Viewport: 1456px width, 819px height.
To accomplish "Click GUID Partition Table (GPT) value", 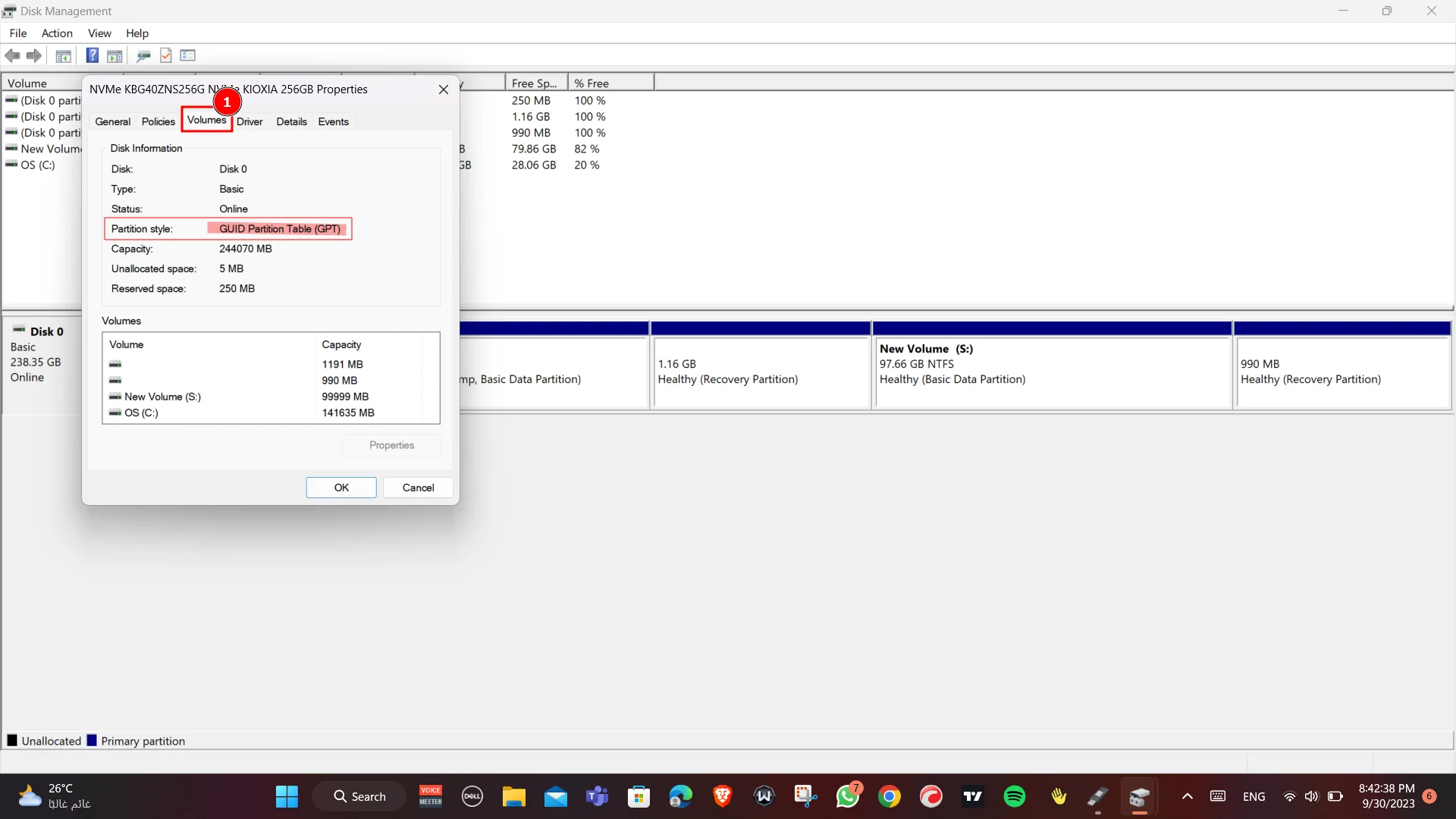I will click(280, 229).
